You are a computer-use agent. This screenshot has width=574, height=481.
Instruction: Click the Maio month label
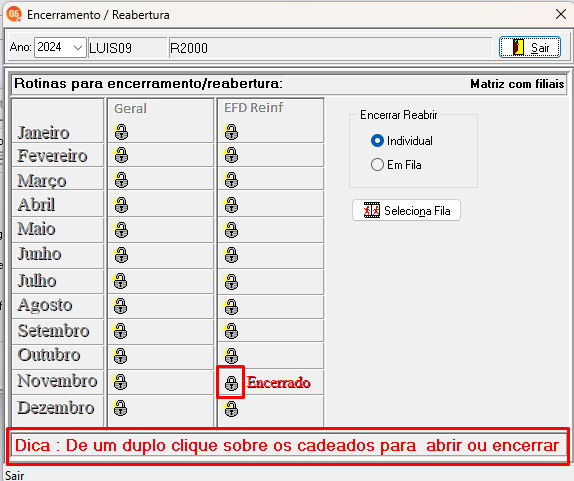click(36, 229)
